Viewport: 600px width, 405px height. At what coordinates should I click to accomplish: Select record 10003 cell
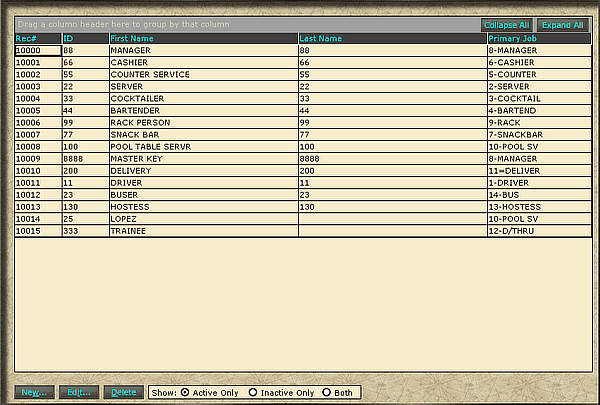[38, 87]
